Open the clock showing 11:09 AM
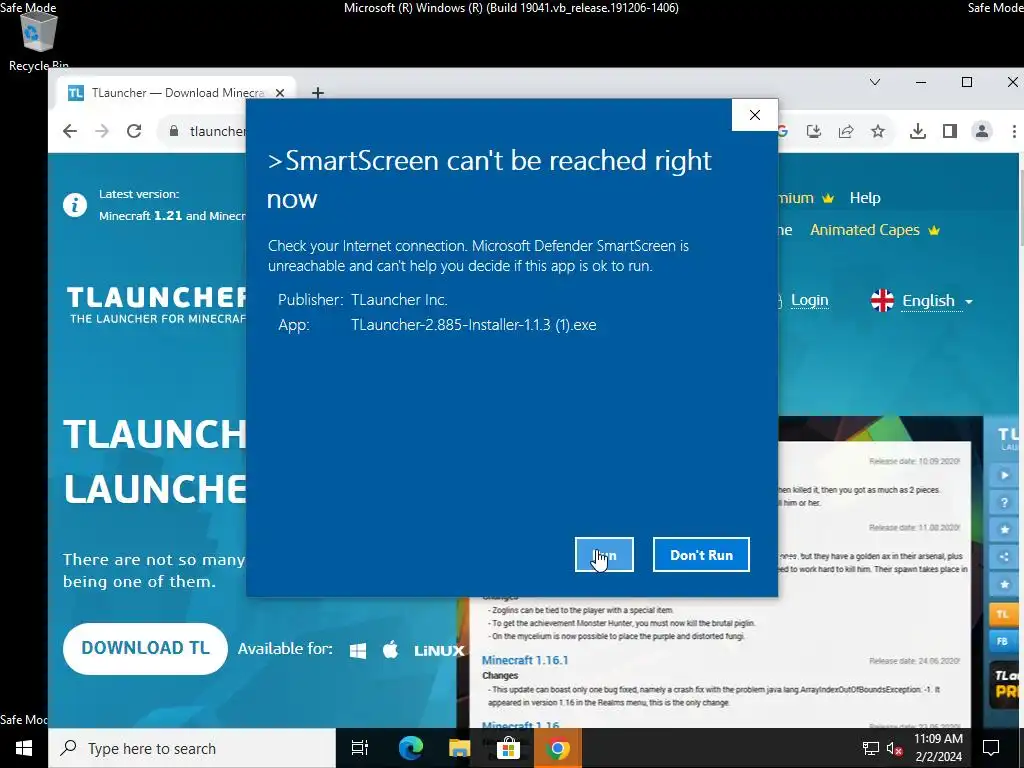This screenshot has height=768, width=1024. (x=938, y=748)
